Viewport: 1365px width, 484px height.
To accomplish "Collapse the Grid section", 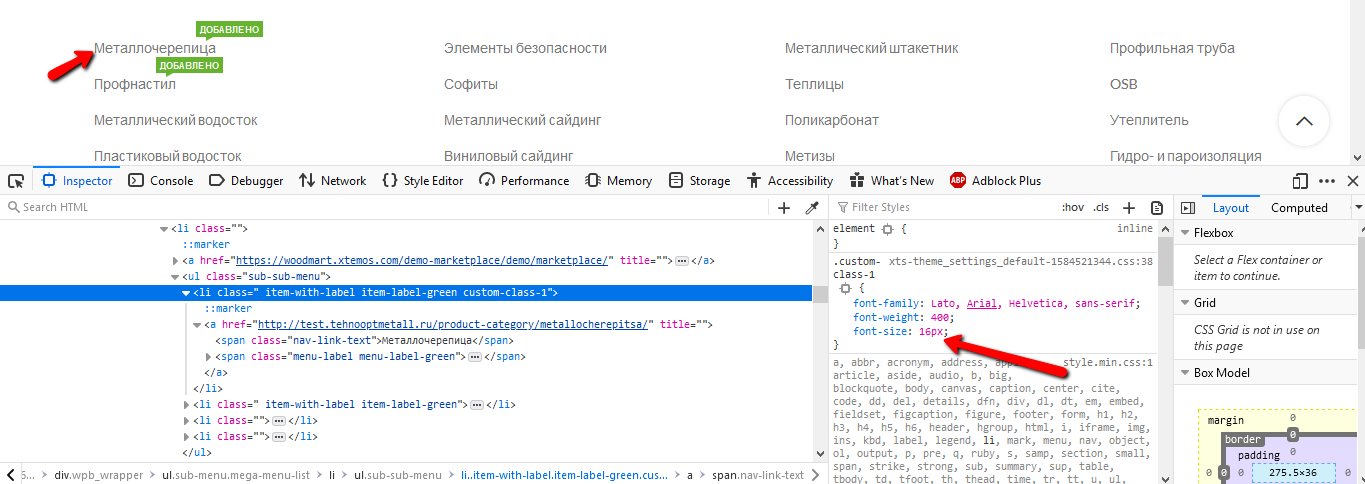I will [1185, 303].
